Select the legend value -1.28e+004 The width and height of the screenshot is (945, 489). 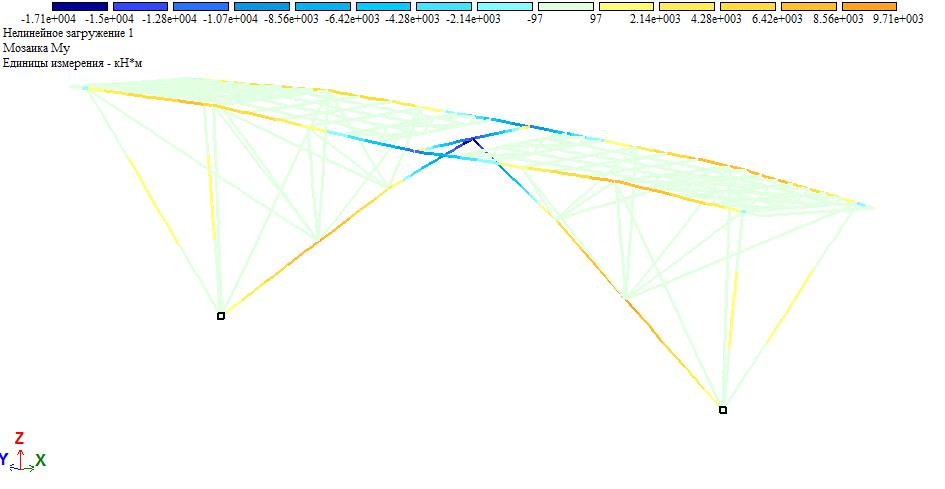click(x=169, y=19)
